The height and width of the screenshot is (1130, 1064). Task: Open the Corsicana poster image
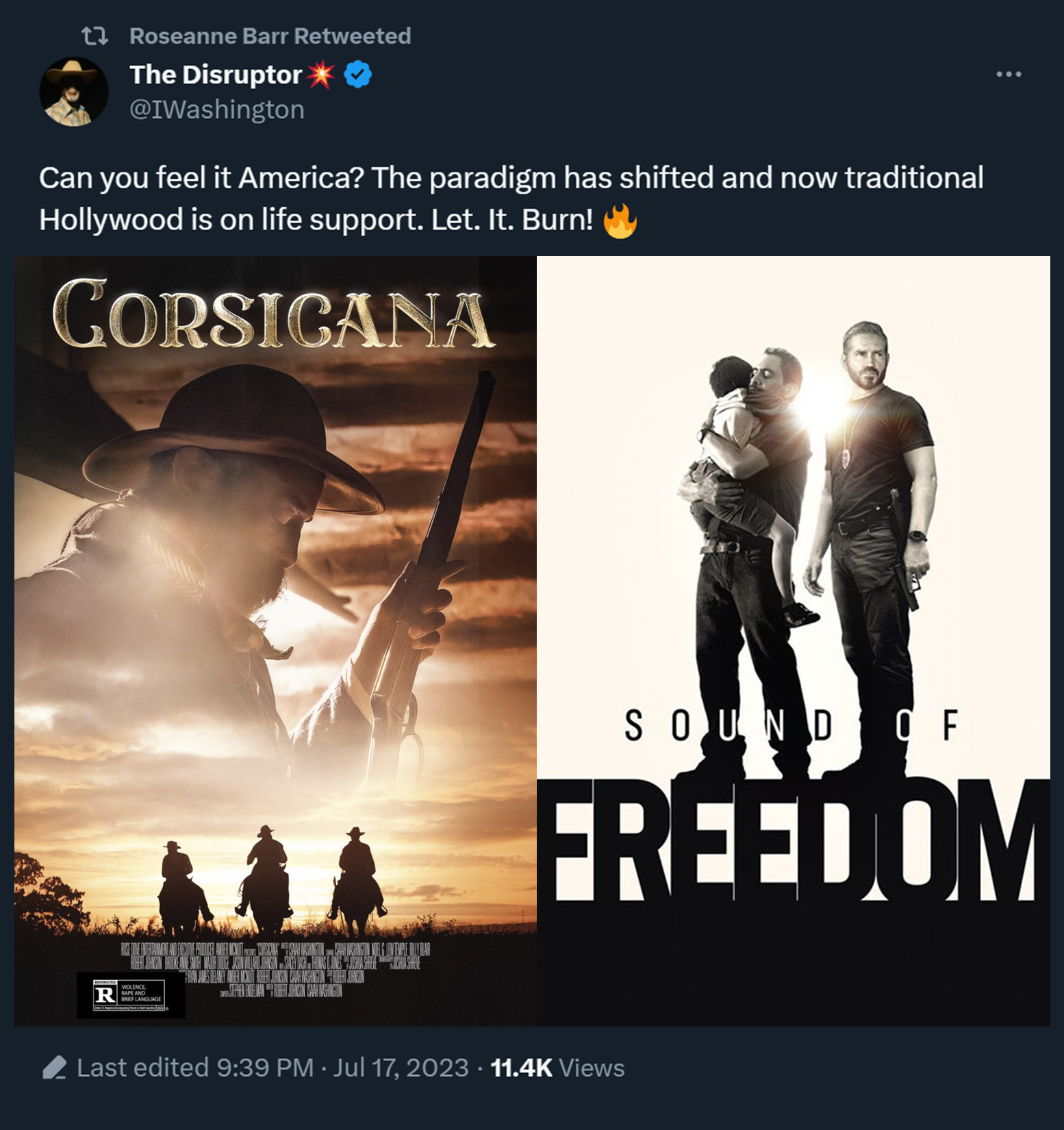point(275,641)
